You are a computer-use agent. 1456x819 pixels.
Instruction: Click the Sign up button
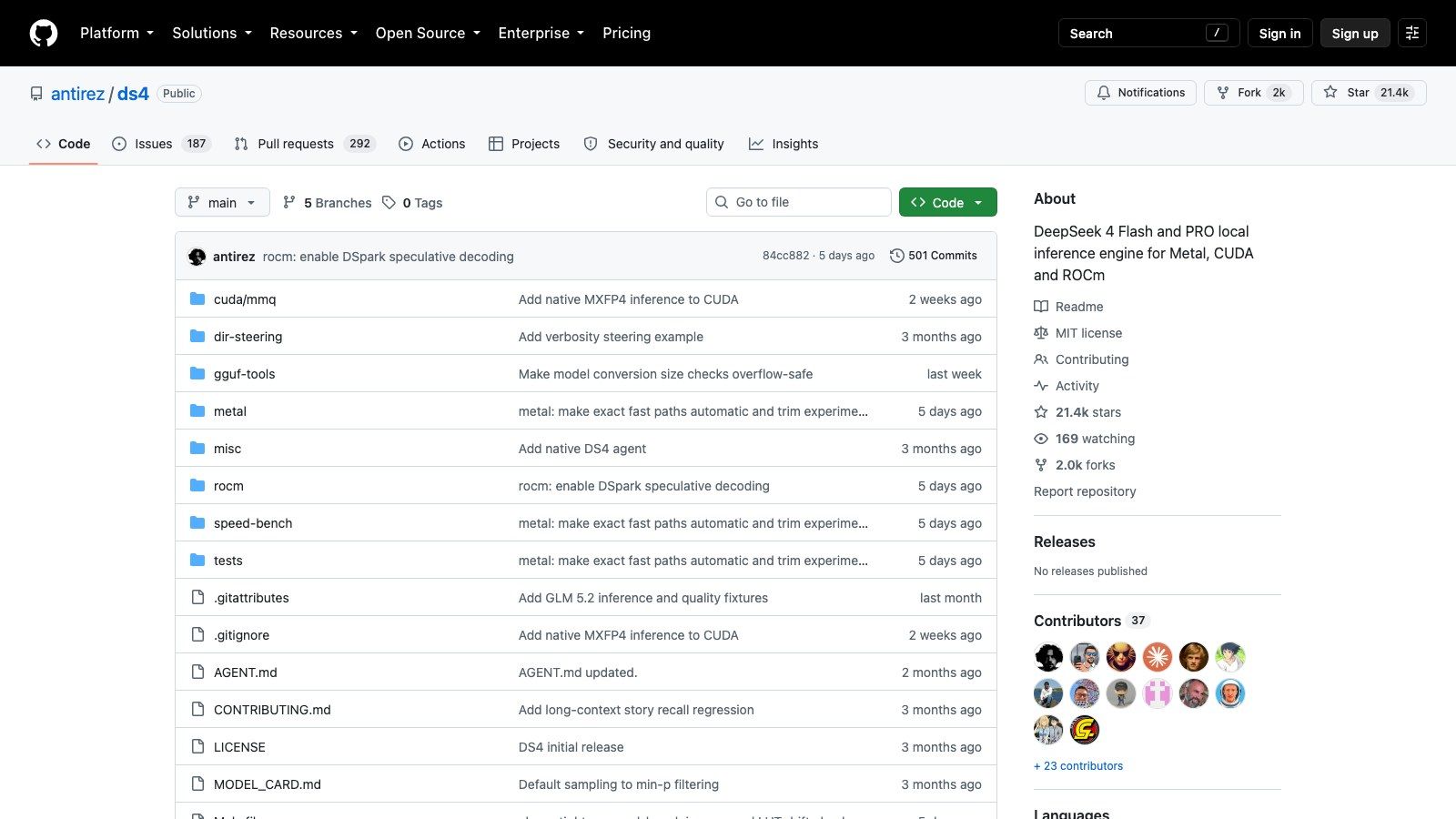point(1355,33)
